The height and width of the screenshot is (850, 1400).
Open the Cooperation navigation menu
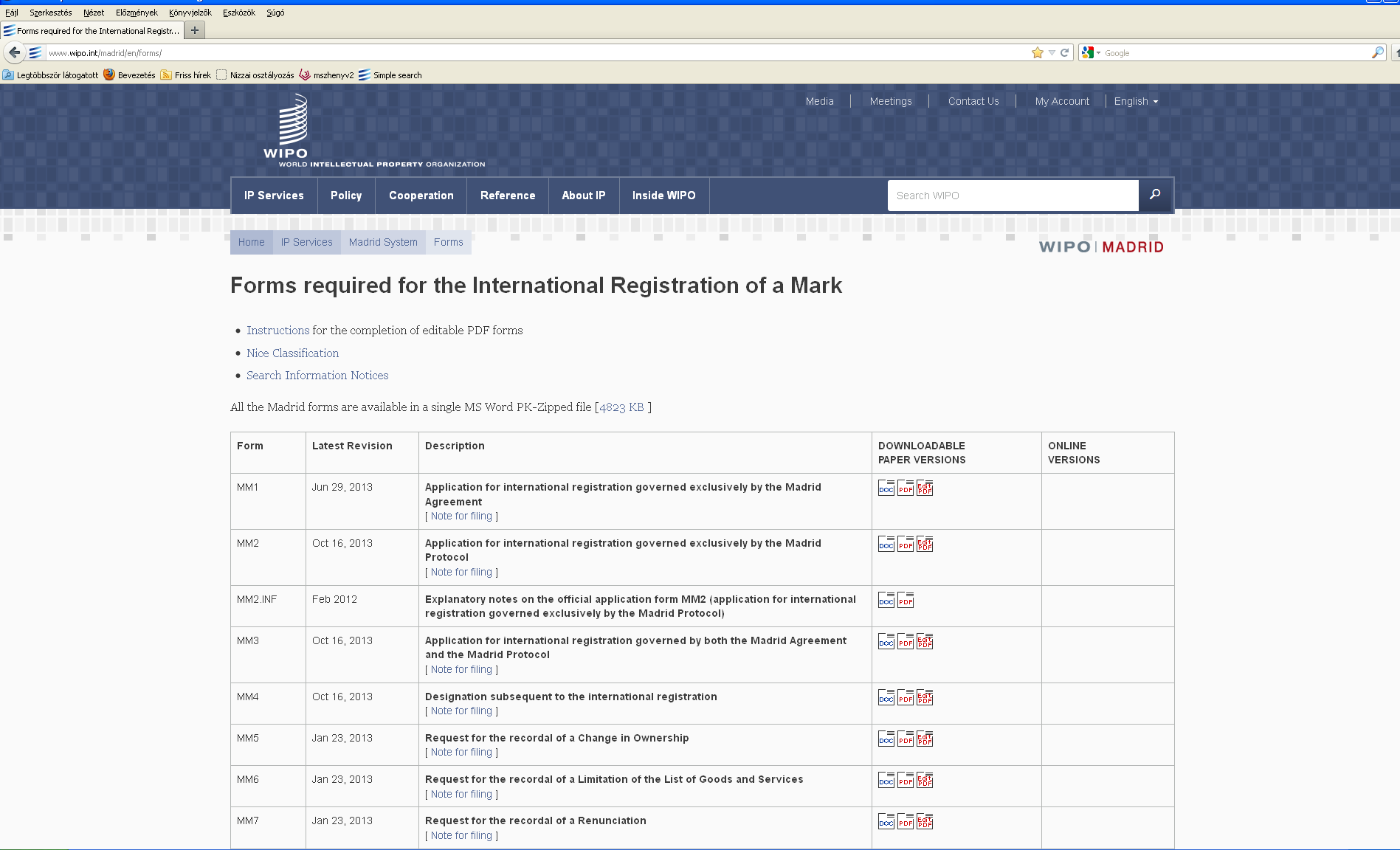click(421, 196)
